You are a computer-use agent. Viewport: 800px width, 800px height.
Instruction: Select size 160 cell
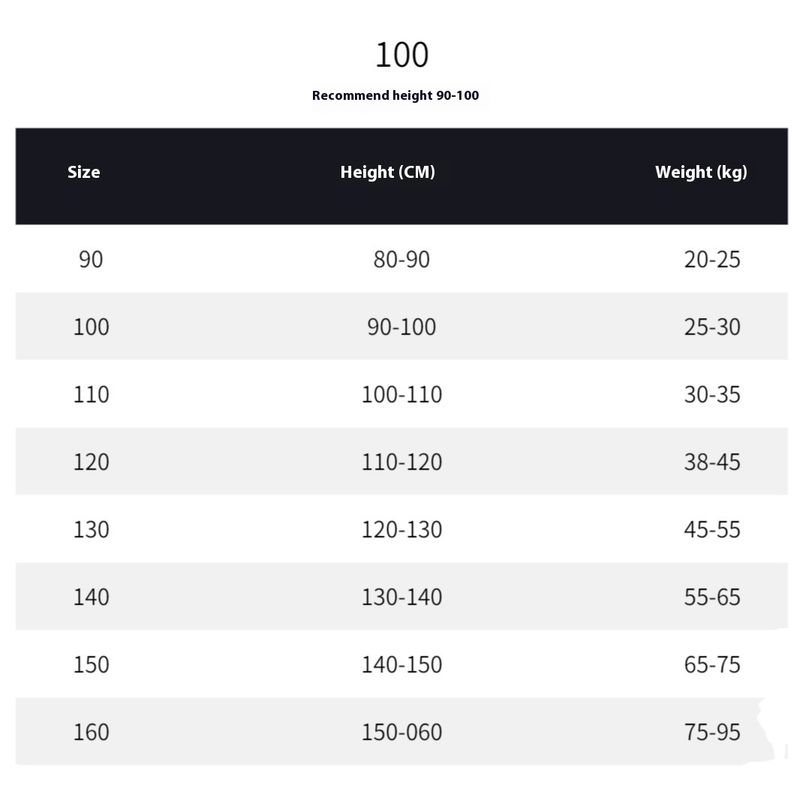91,732
